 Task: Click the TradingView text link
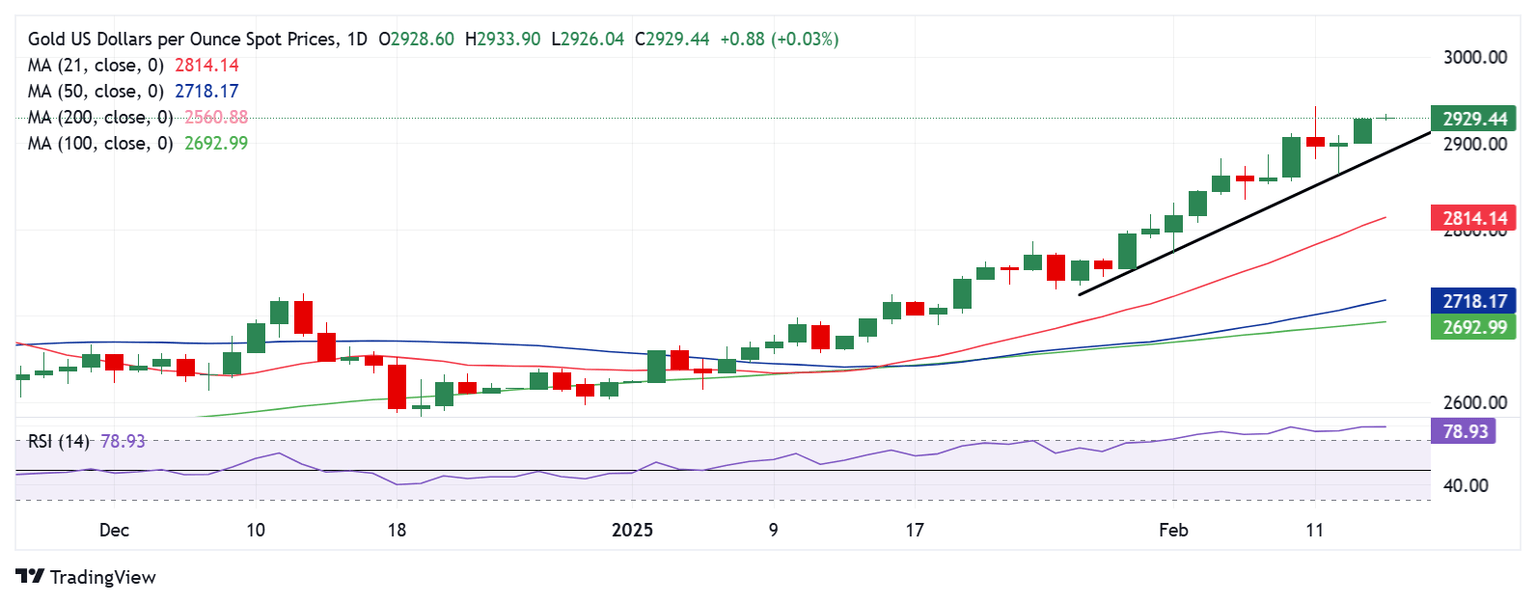coord(102,577)
